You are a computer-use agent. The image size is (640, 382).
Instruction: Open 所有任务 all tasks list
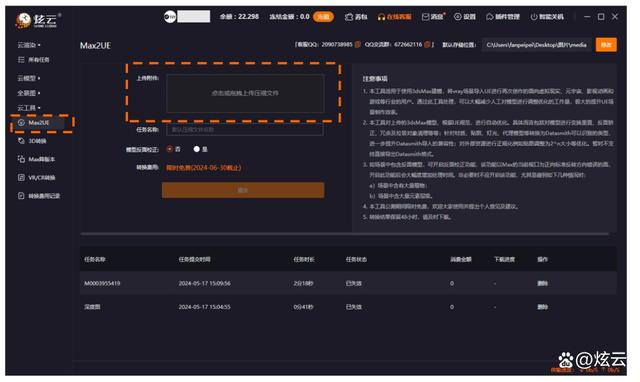tap(34, 60)
